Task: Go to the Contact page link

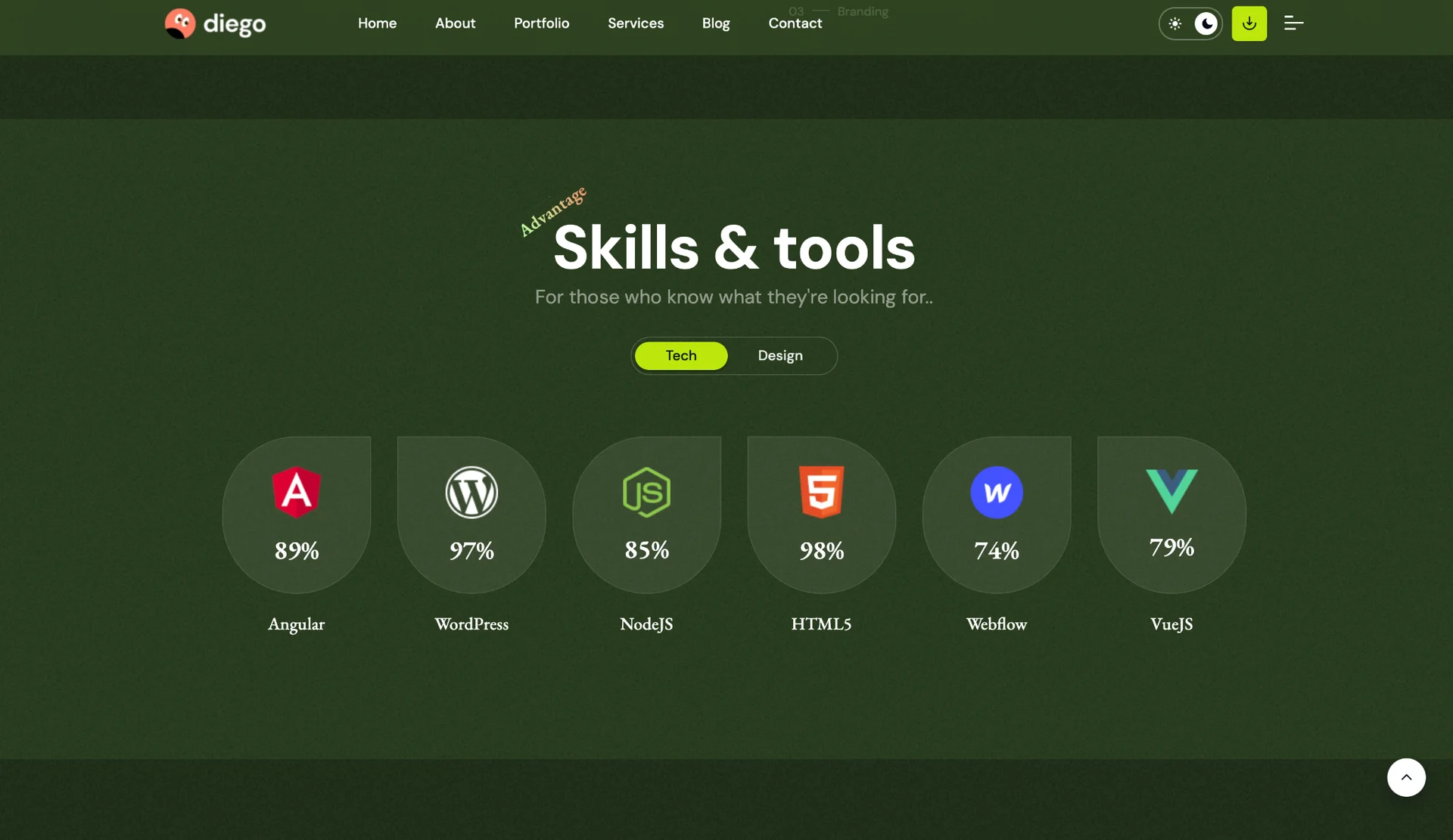Action: click(x=795, y=23)
